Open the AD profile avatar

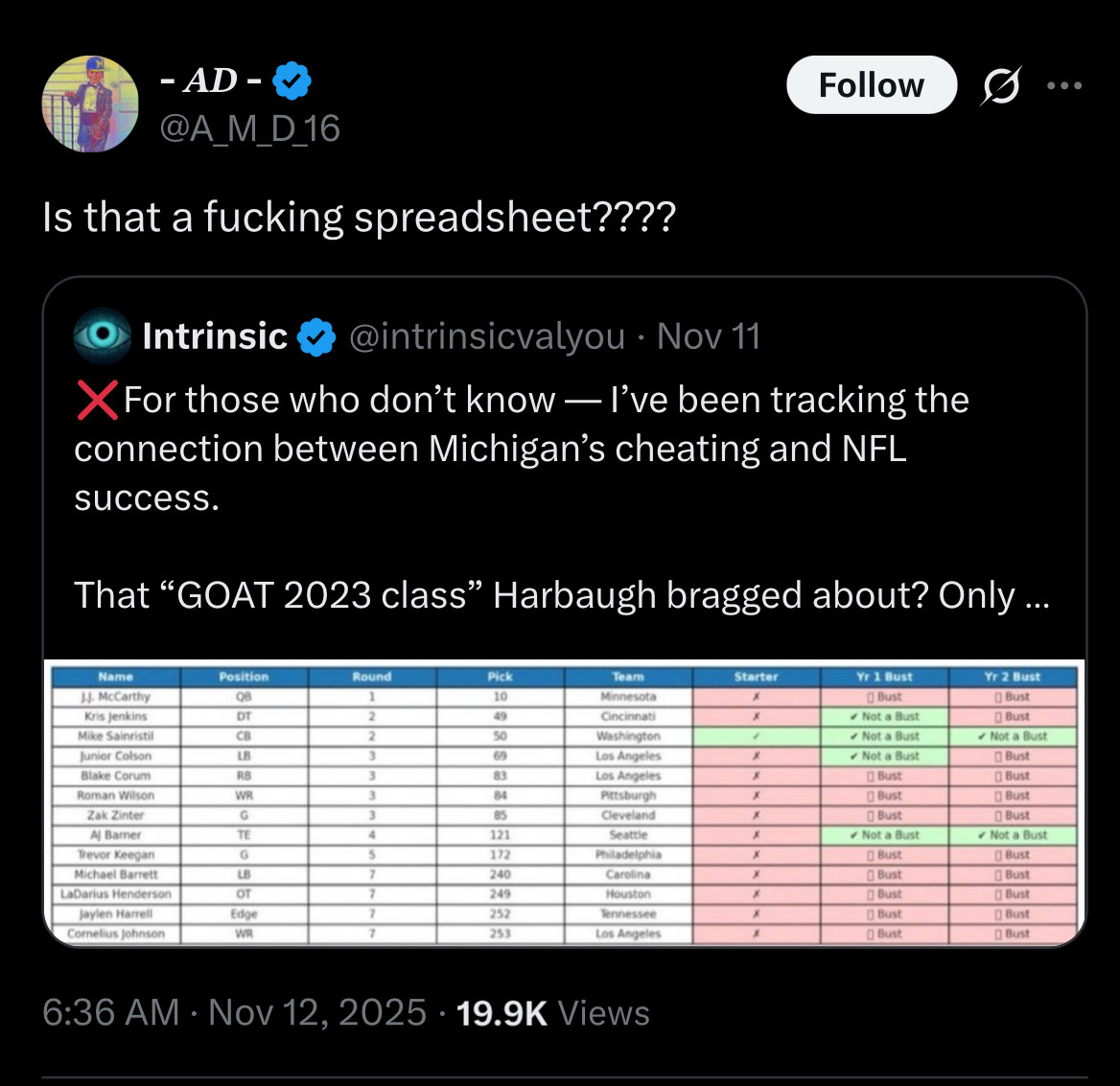(x=90, y=104)
